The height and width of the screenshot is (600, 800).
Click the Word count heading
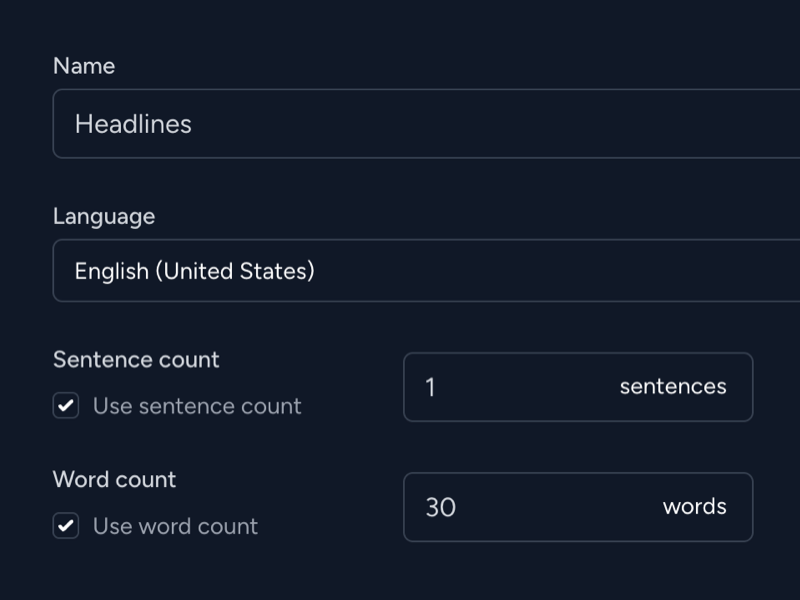pyautogui.click(x=114, y=480)
